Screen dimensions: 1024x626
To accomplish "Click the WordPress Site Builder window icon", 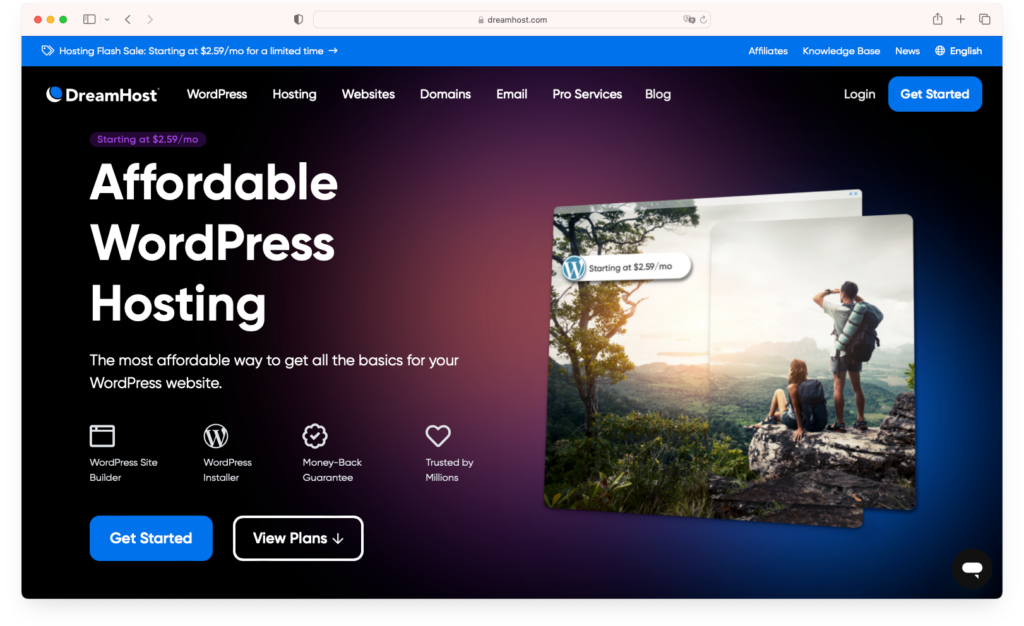I will [x=102, y=436].
